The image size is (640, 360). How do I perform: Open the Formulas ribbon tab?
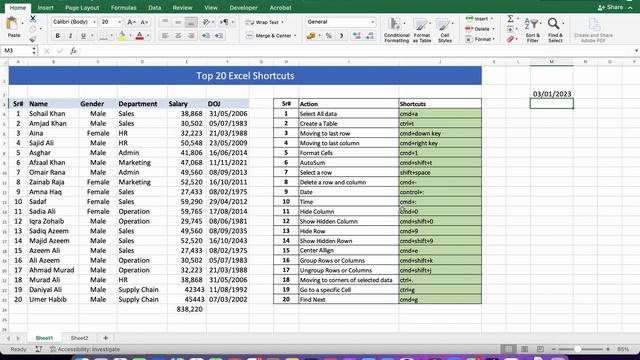coord(124,8)
